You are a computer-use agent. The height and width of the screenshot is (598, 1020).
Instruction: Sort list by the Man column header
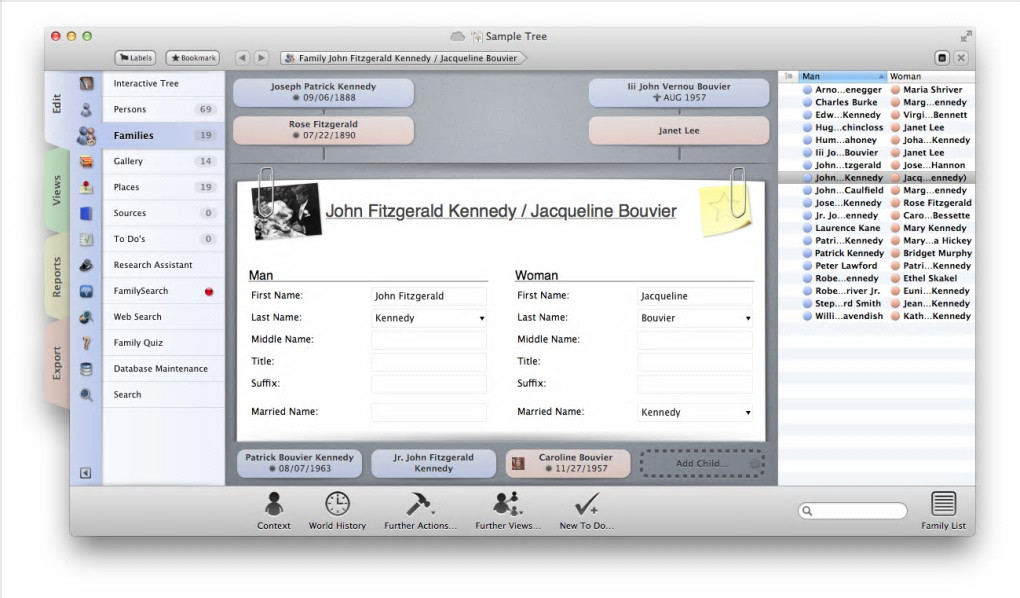click(x=842, y=76)
